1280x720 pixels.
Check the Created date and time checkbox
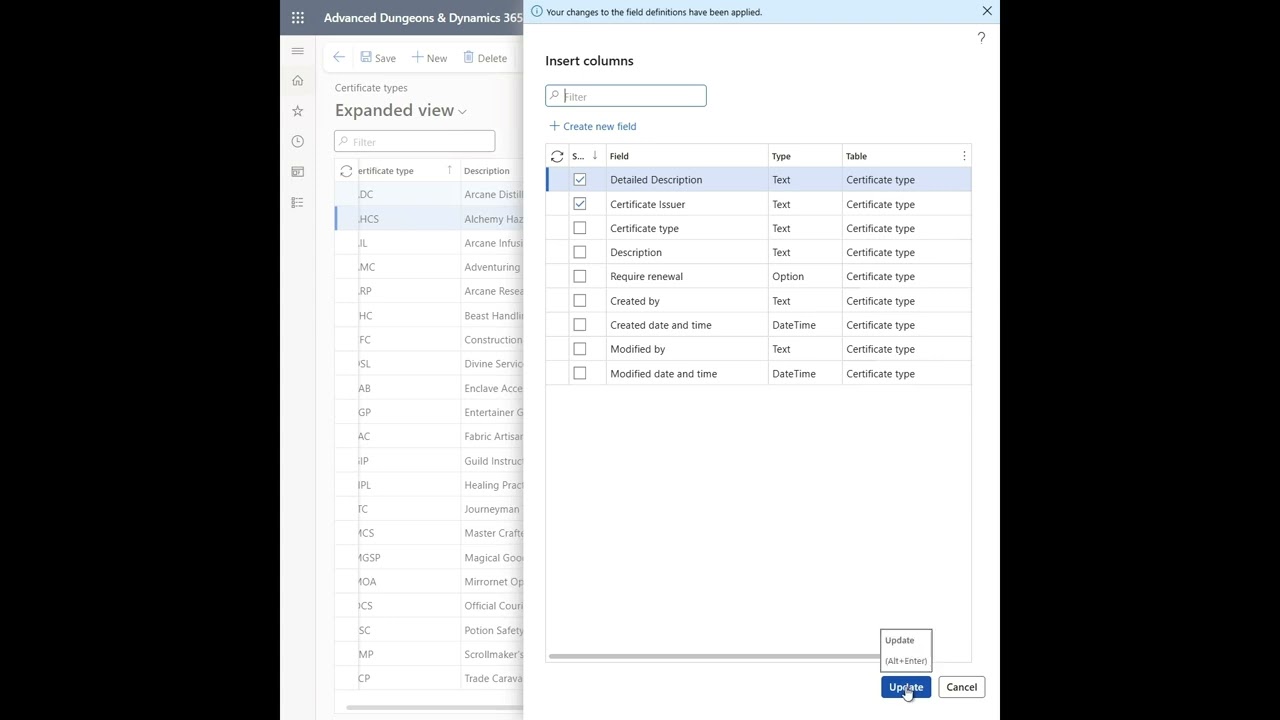[x=580, y=325]
